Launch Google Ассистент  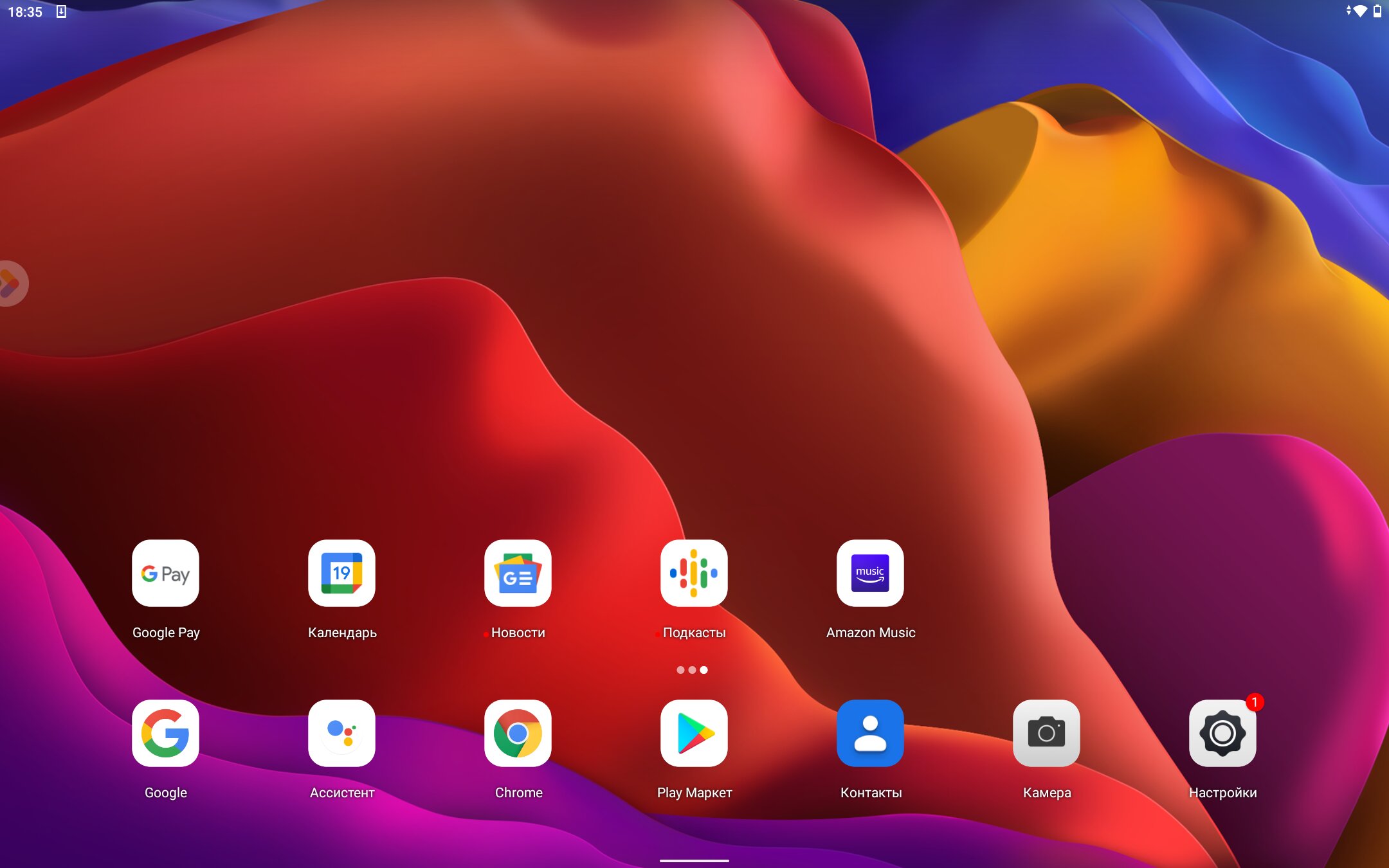341,733
